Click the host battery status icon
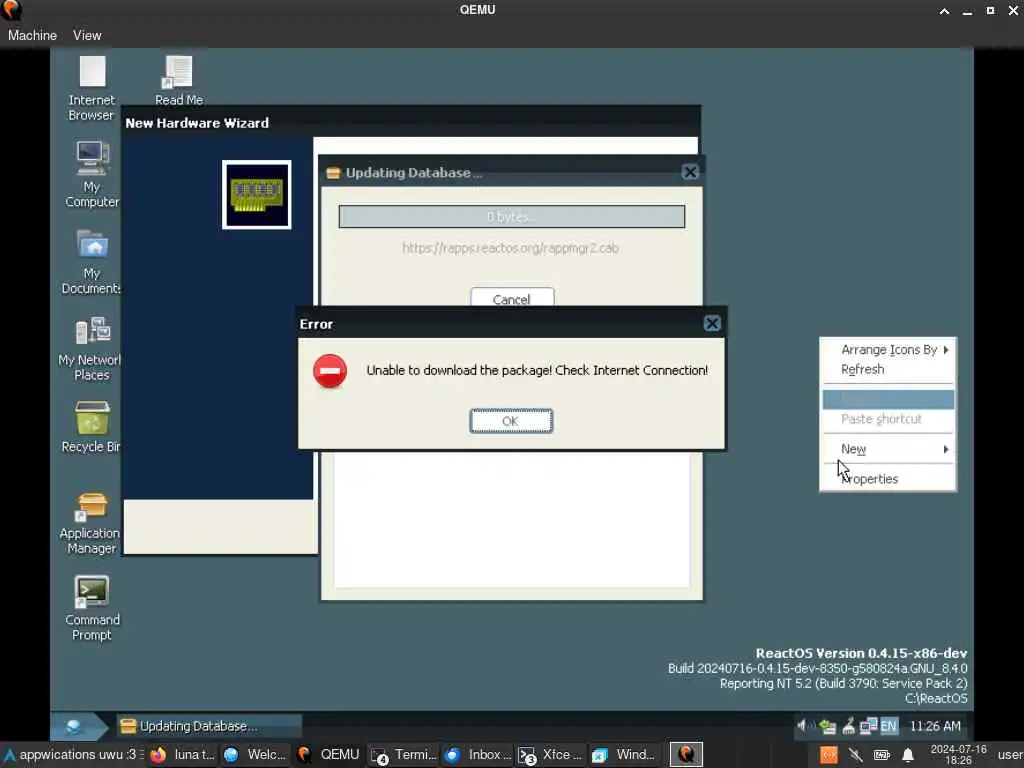 click(x=882, y=756)
